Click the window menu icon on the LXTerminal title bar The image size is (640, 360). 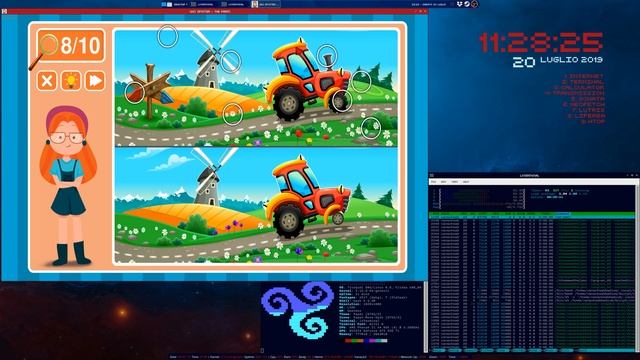pyautogui.click(x=431, y=176)
